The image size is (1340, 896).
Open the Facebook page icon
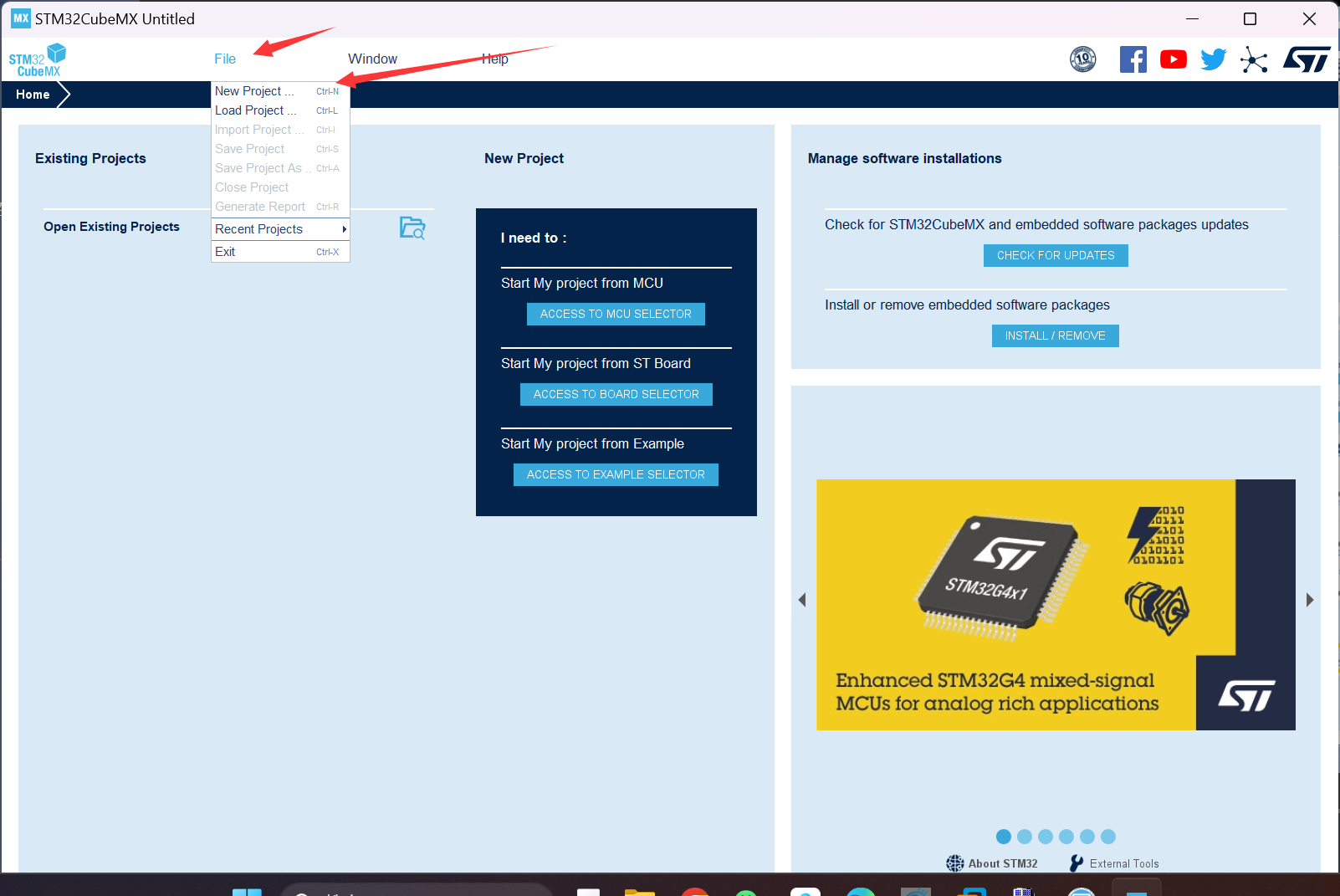[1133, 59]
